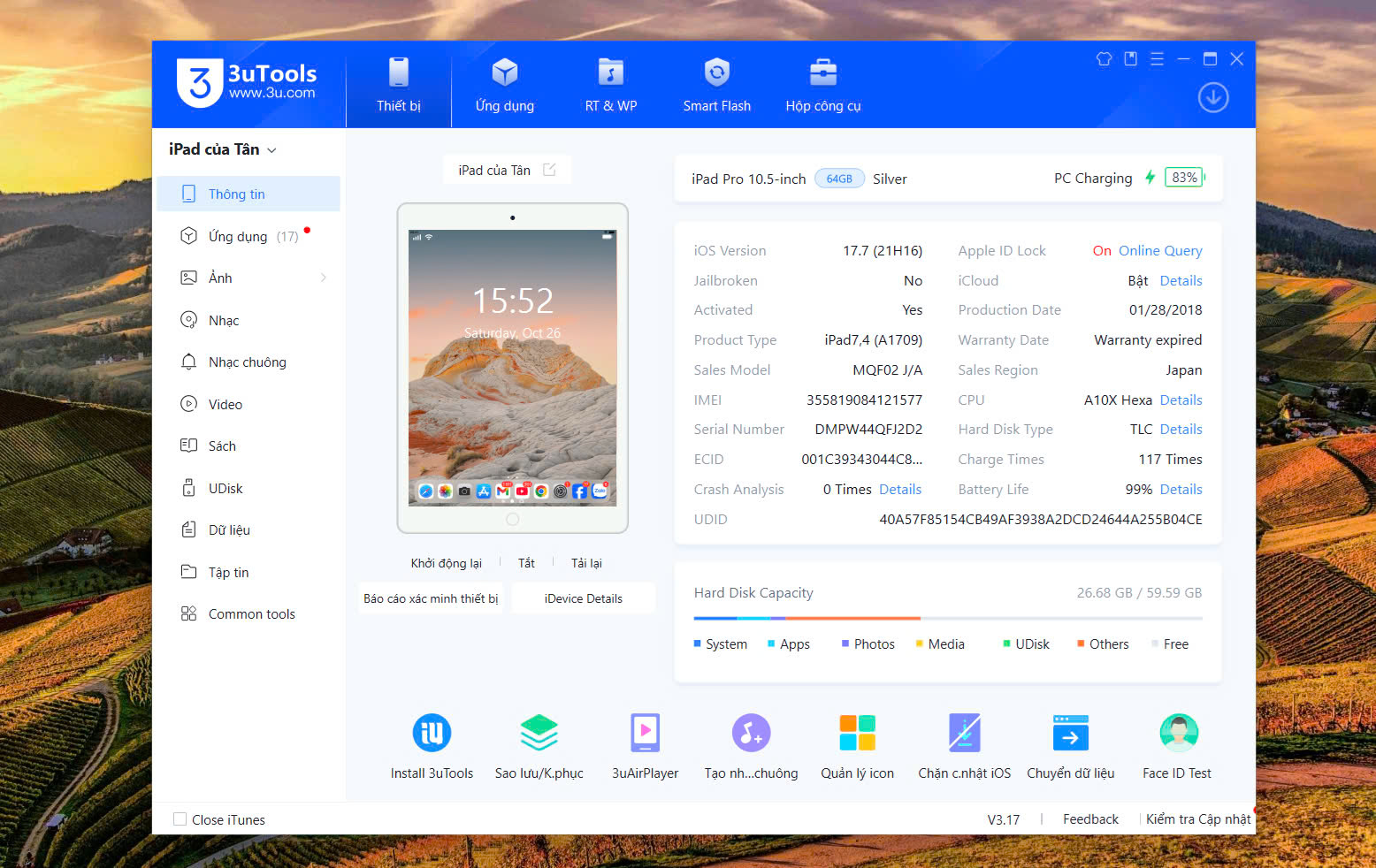The width and height of the screenshot is (1376, 868).
Task: Click the 83% battery indicator
Action: pyautogui.click(x=1185, y=178)
